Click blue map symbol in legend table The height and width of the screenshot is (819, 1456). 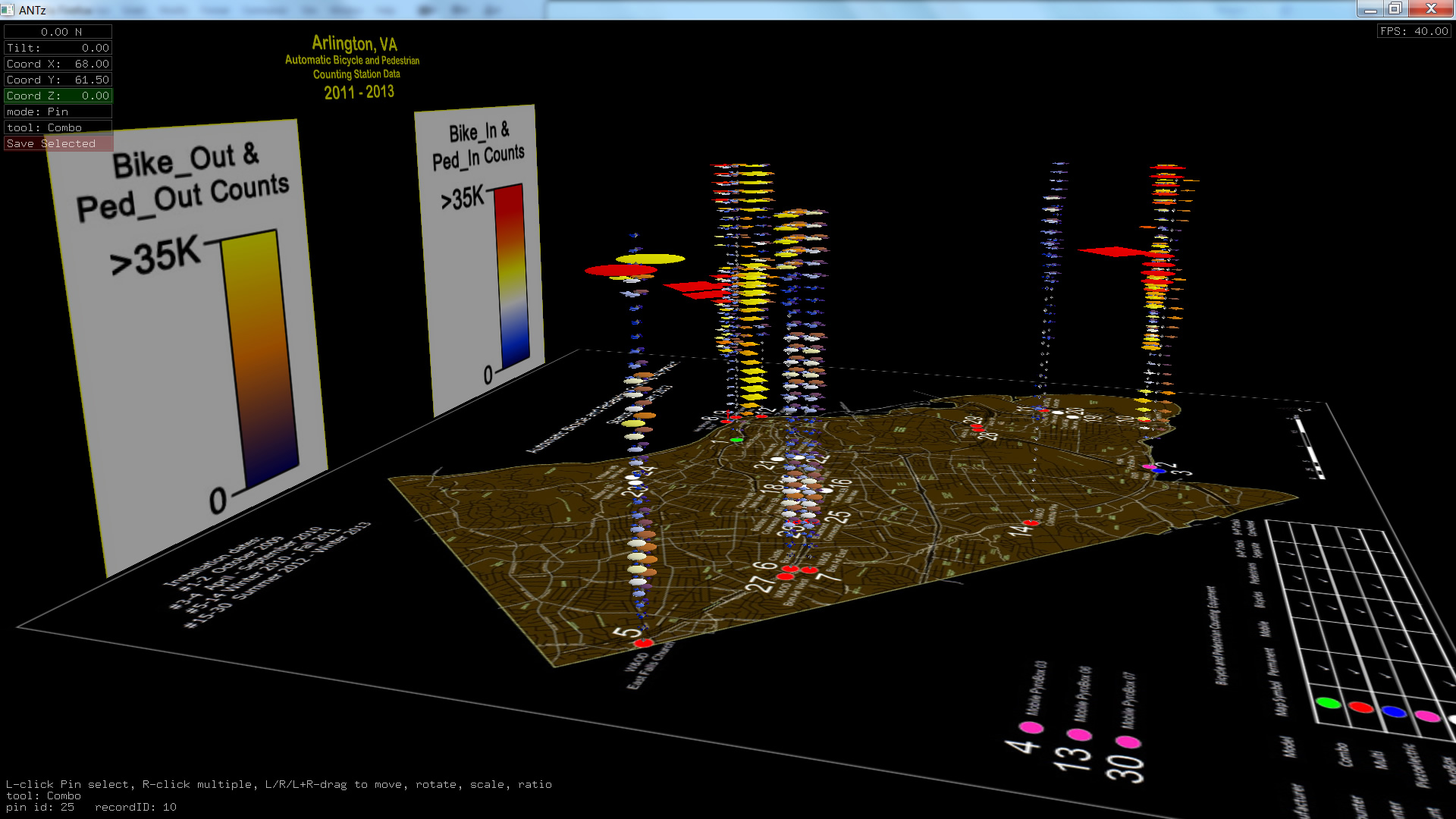pos(1393,711)
